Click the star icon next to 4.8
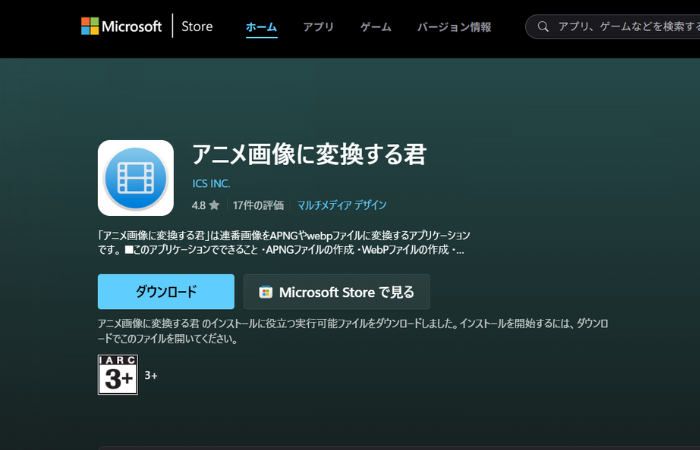 [x=214, y=205]
